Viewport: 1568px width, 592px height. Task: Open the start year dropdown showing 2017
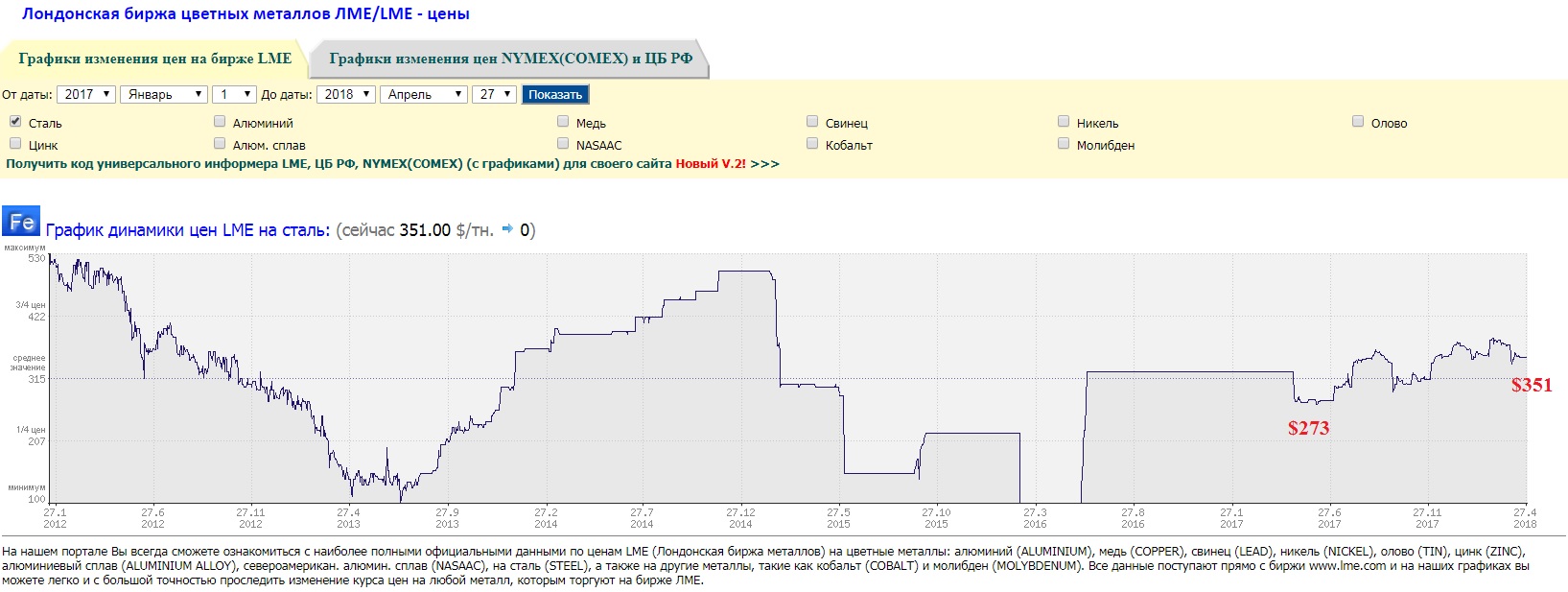86,94
